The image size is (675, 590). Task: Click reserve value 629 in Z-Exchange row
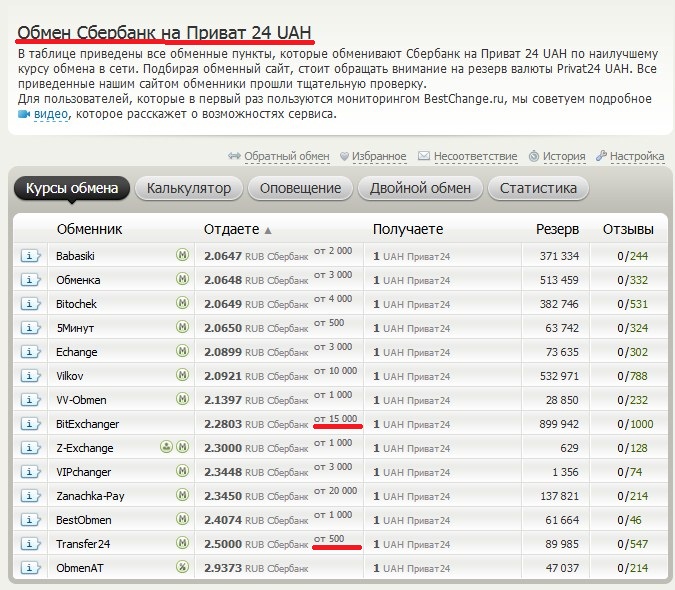click(x=570, y=448)
